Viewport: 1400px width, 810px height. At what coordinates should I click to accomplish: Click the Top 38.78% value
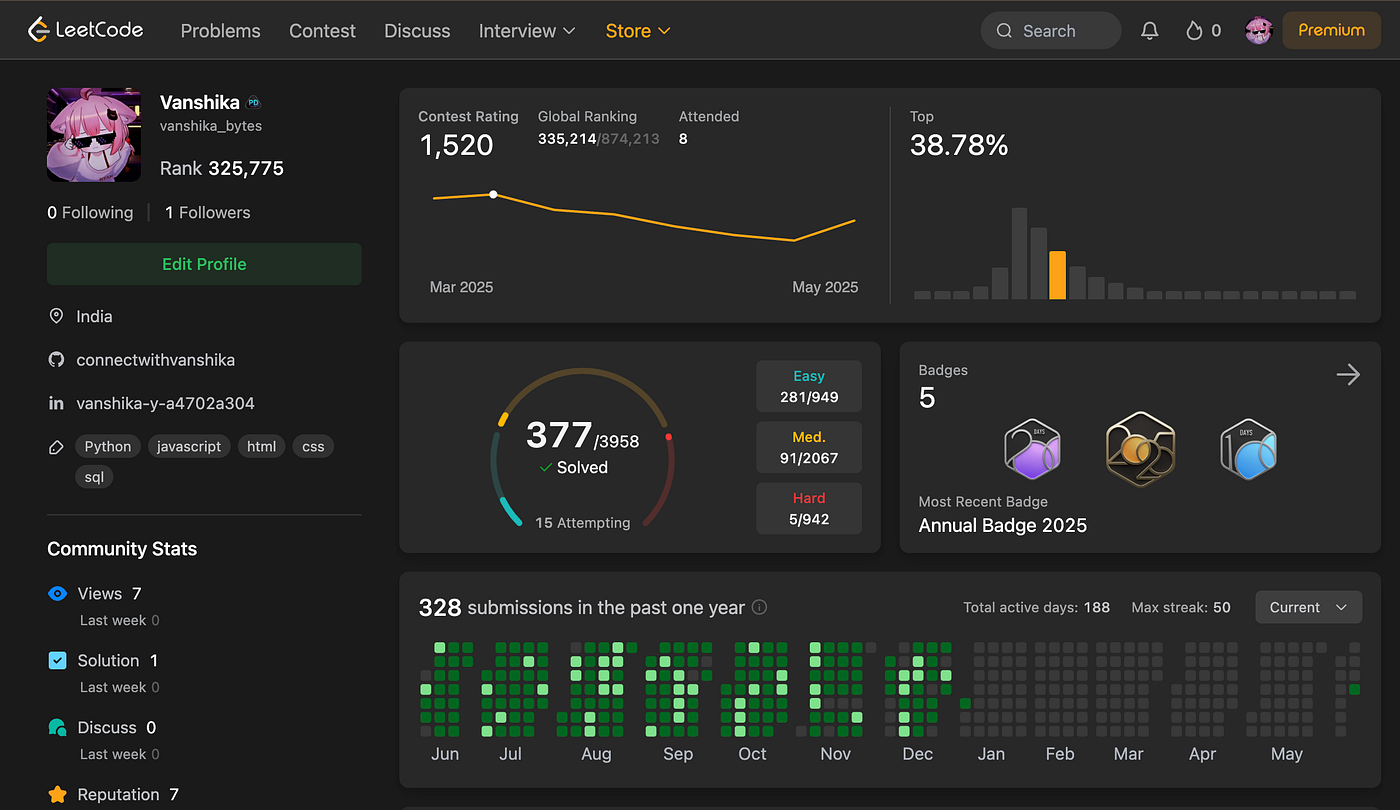pos(959,145)
